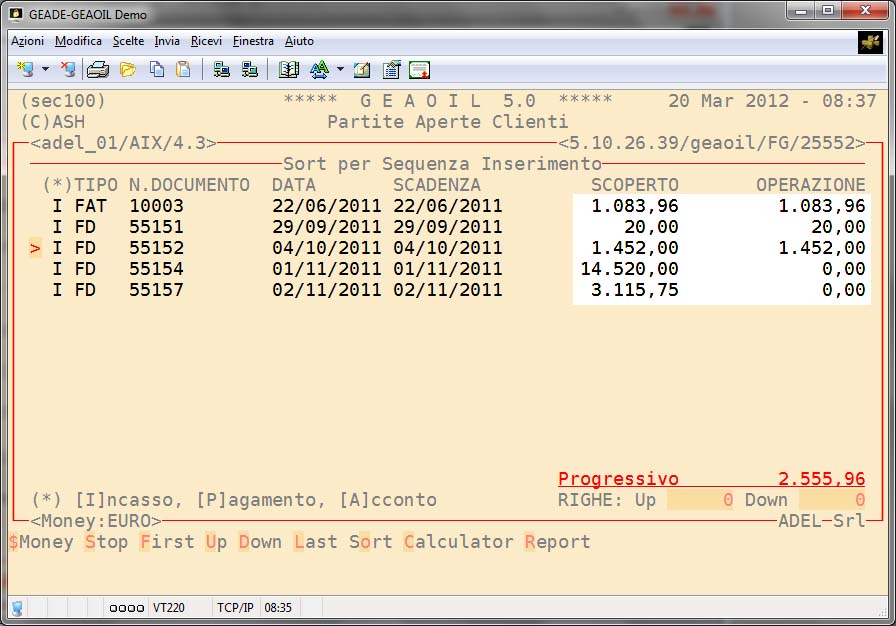Image resolution: width=896 pixels, height=626 pixels.
Task: Click the connection status icon in status bar
Action: pos(17,607)
